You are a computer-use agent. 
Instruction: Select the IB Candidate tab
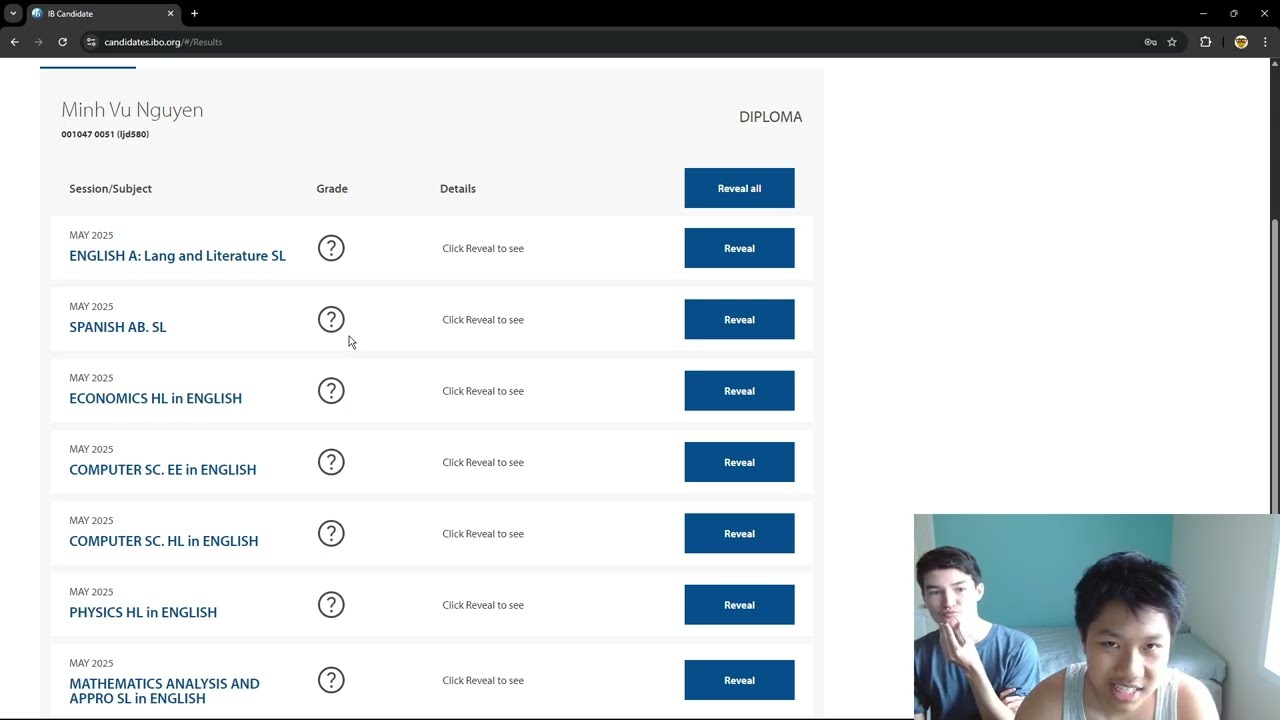point(103,14)
